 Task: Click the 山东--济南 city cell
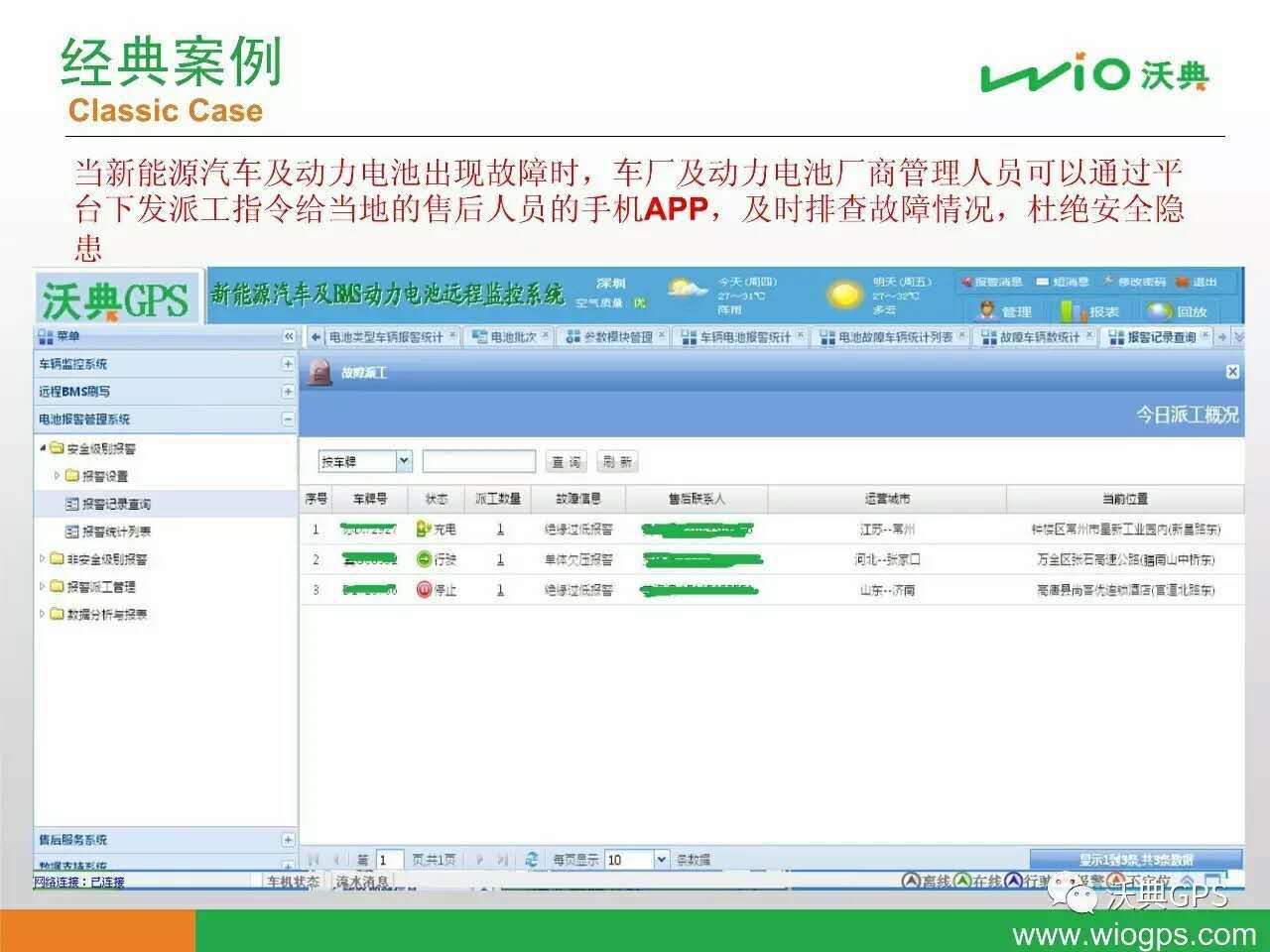click(x=887, y=590)
